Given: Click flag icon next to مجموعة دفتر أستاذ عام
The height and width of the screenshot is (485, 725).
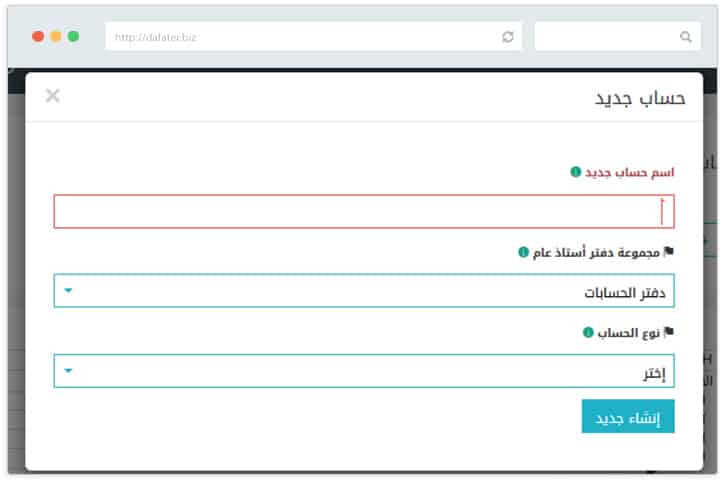Looking at the screenshot, I should [x=669, y=252].
